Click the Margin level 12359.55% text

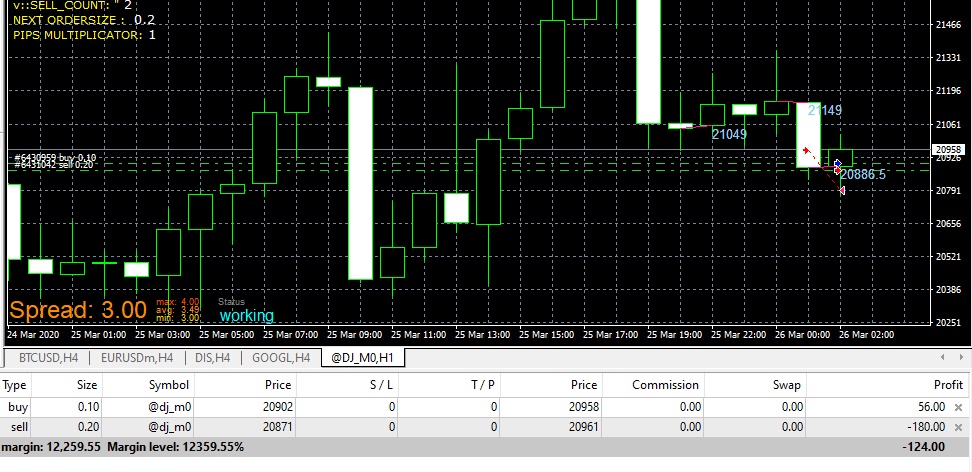pos(175,447)
